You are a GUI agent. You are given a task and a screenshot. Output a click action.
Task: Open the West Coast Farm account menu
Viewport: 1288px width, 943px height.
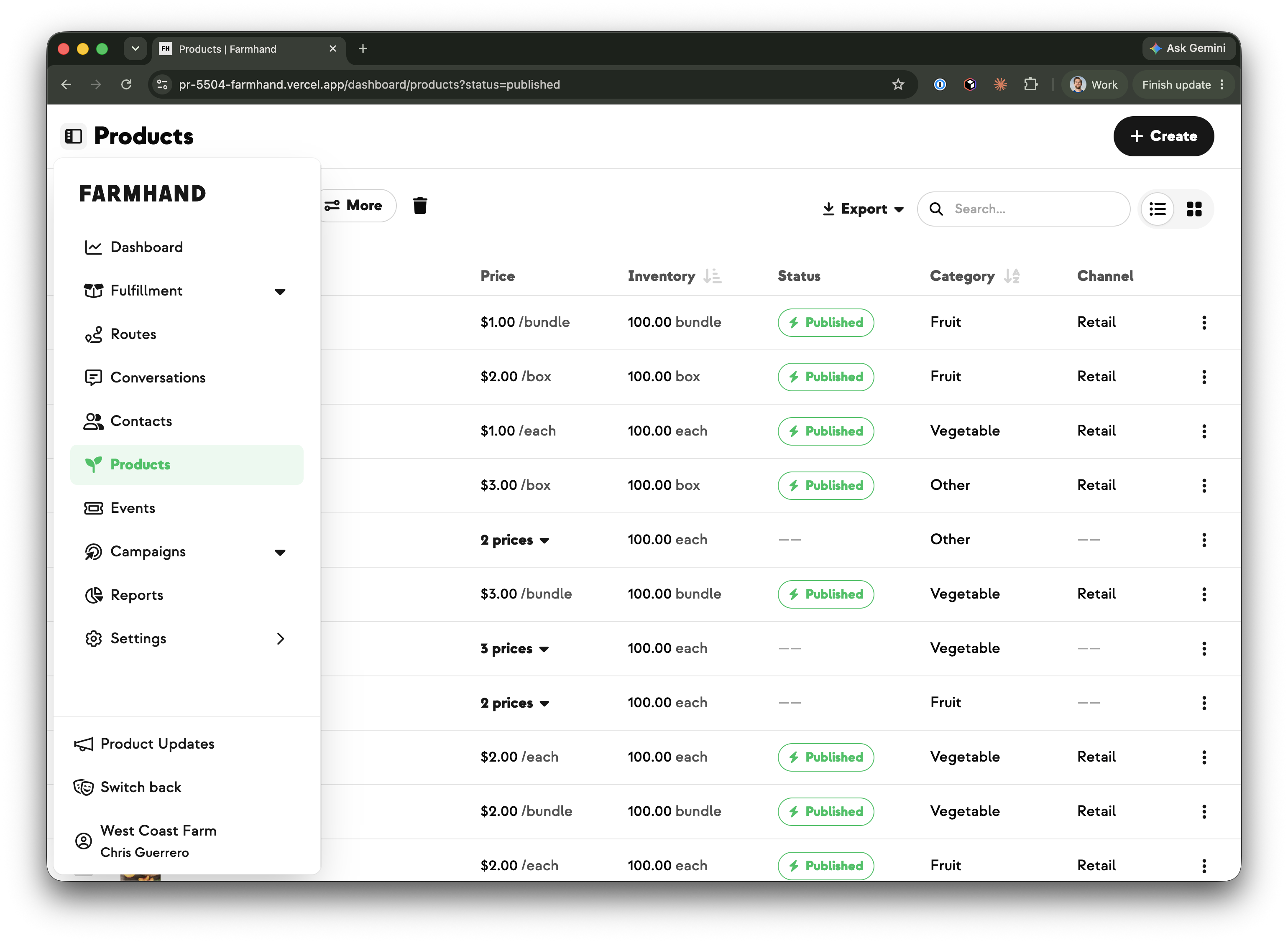click(x=146, y=841)
